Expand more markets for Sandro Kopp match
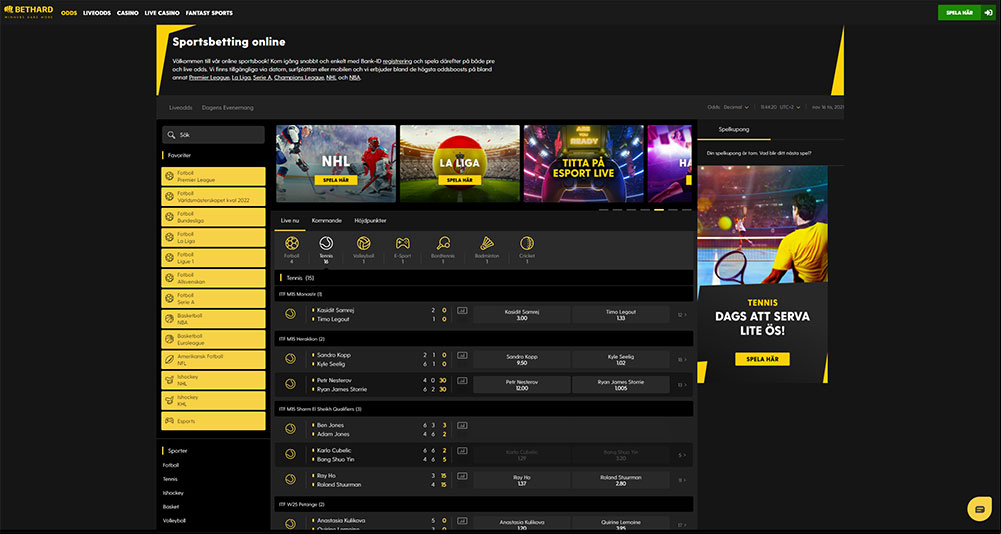The image size is (1001, 534). 682,360
